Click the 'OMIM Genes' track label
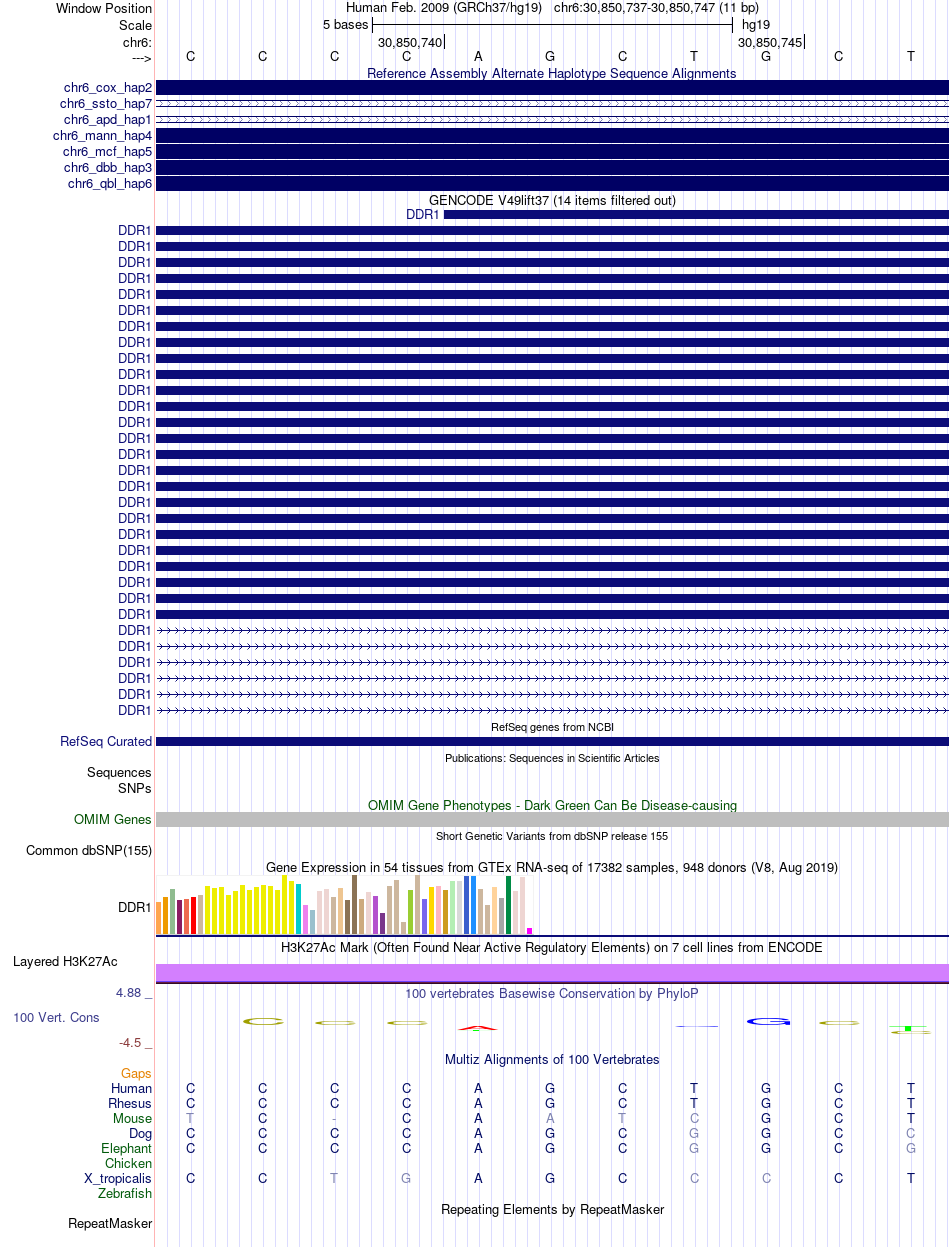Image resolution: width=950 pixels, height=1247 pixels. (113, 820)
